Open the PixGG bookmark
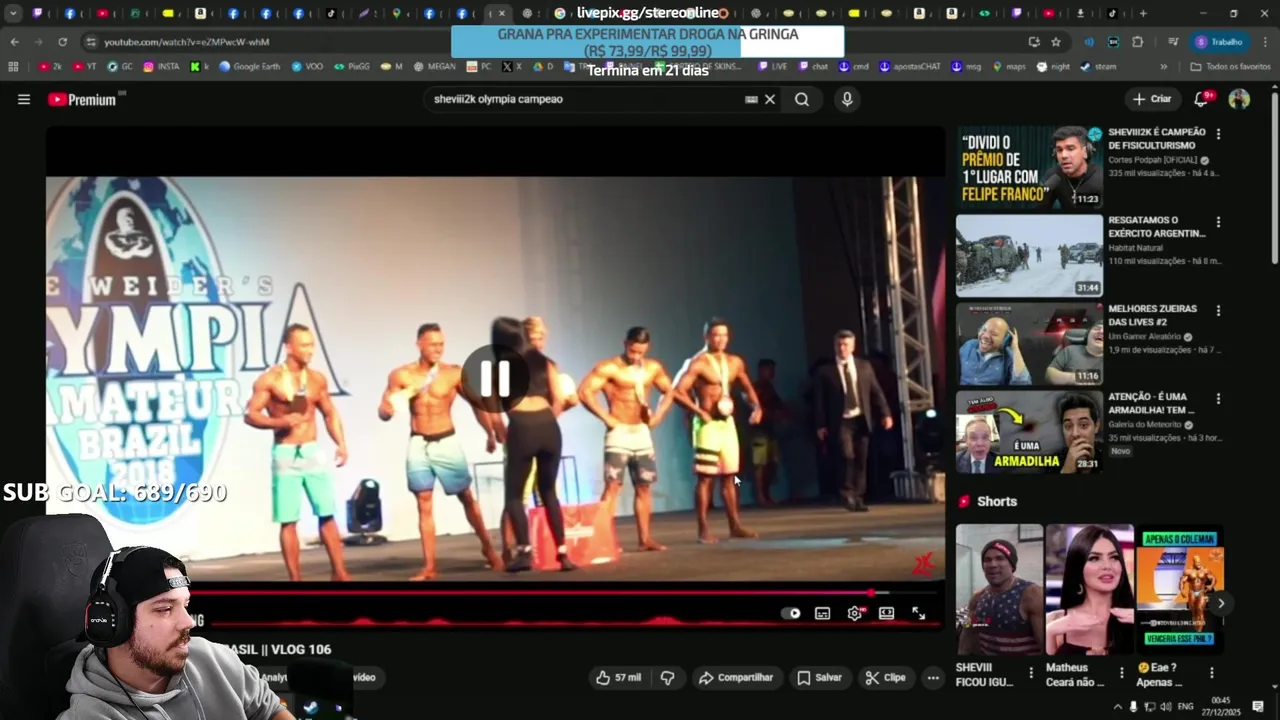 pos(352,66)
